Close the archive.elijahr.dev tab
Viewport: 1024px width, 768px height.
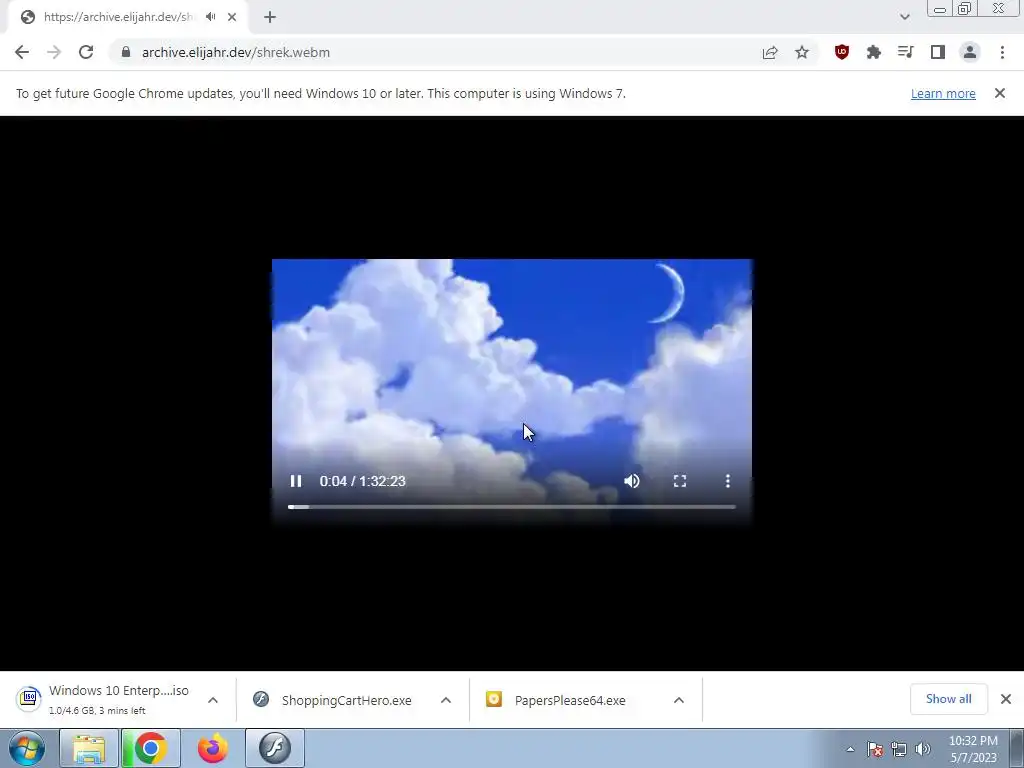pos(232,17)
